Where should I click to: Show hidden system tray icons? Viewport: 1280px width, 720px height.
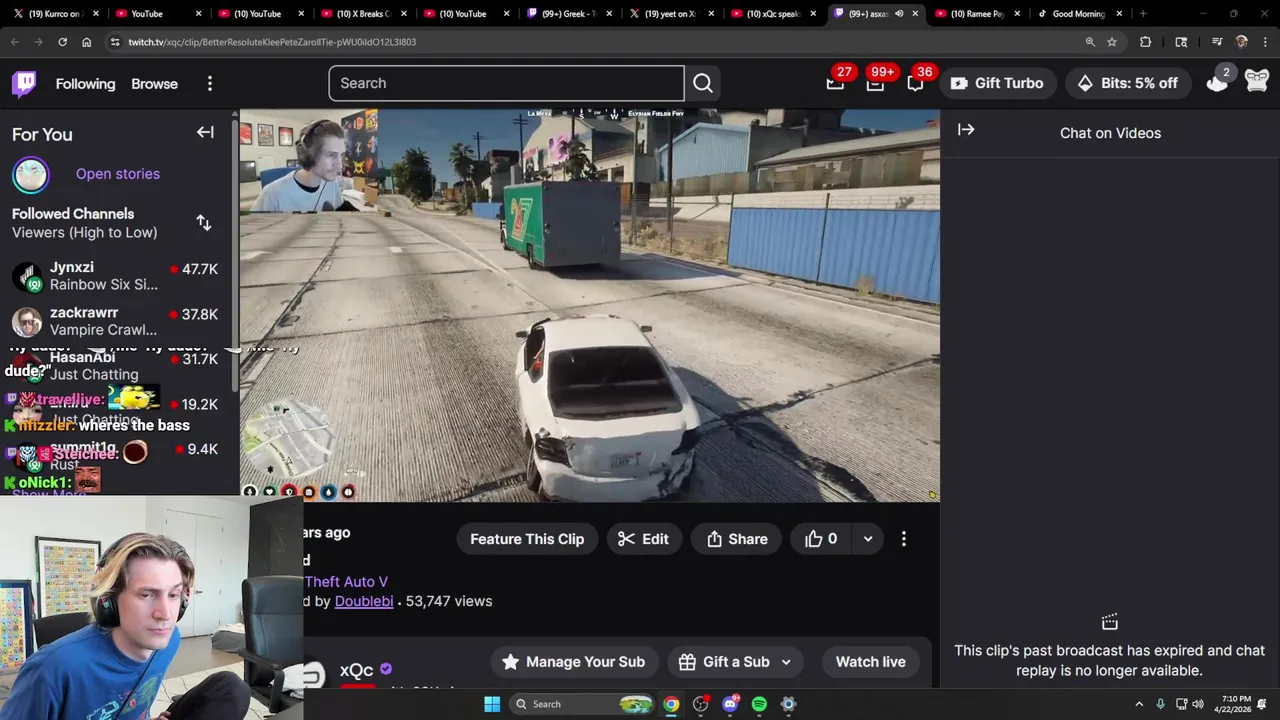(x=1139, y=704)
